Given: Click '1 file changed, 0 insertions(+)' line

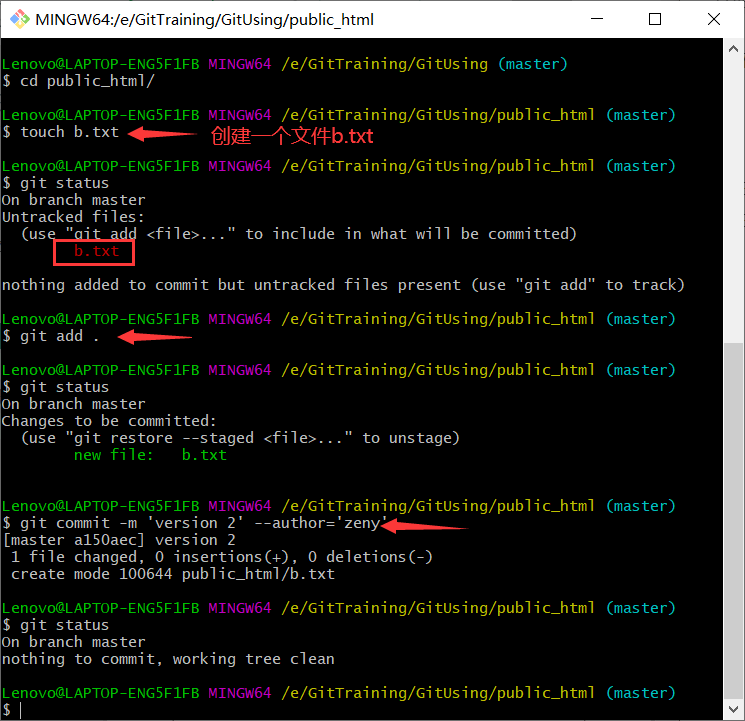Looking at the screenshot, I should click(221, 557).
